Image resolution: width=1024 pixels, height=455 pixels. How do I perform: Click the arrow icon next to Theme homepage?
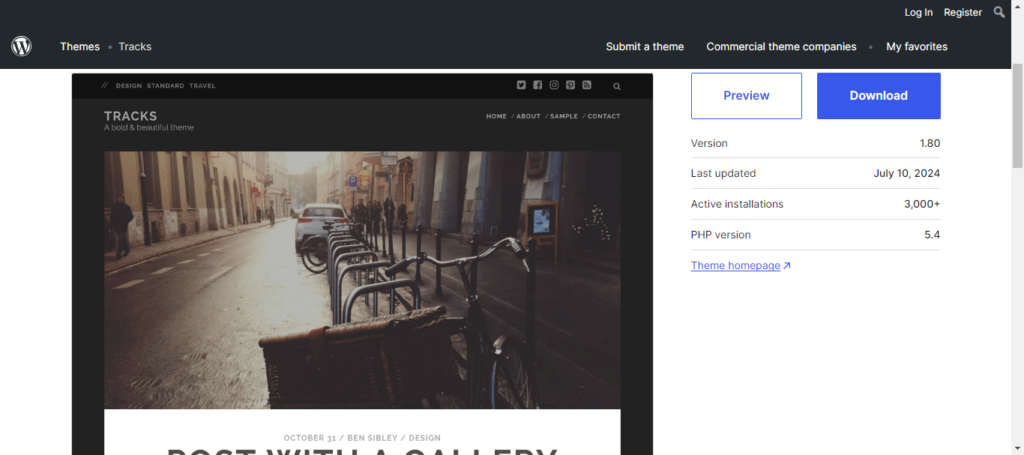[787, 266]
